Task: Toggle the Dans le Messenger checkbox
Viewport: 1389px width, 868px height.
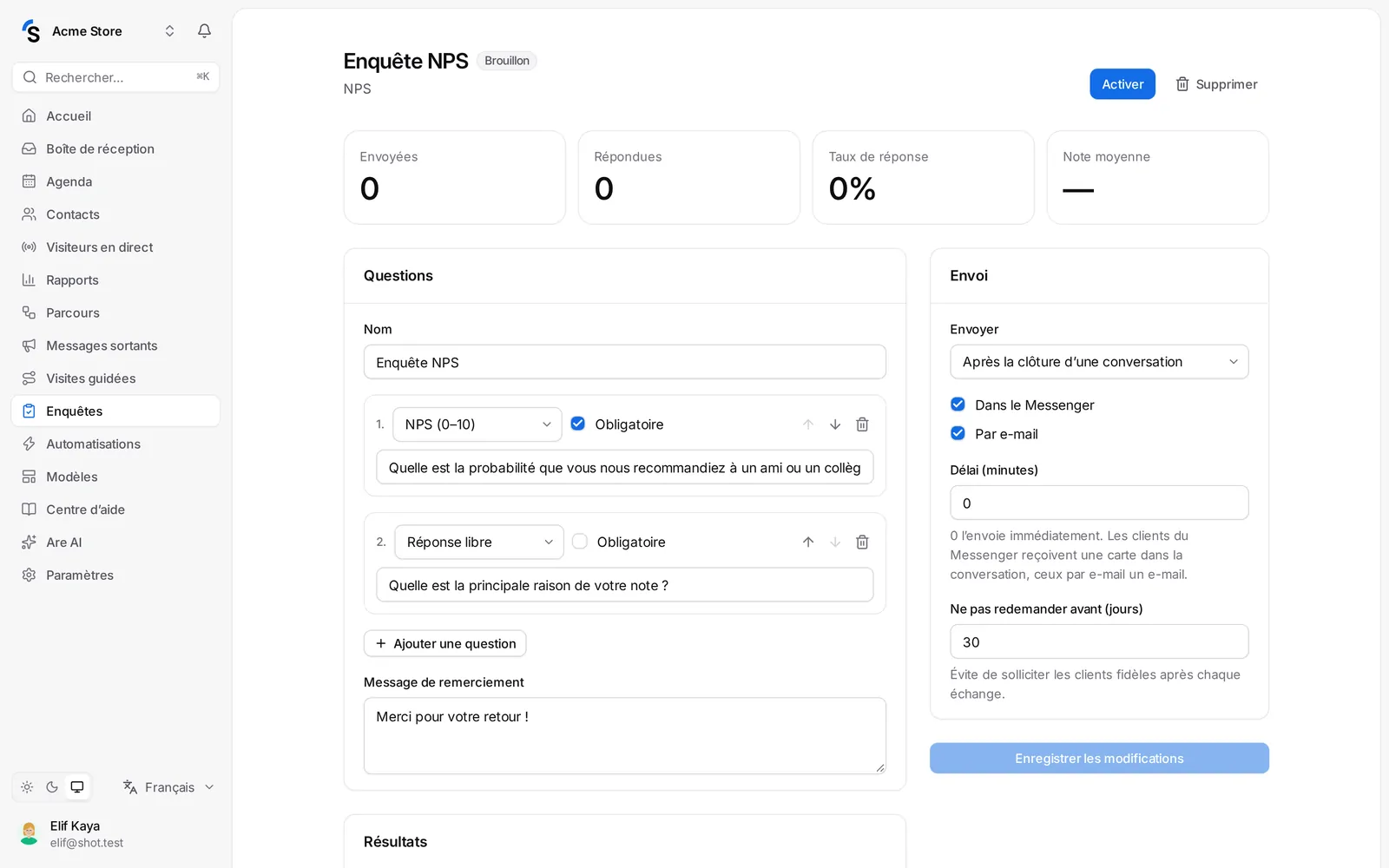Action: coord(958,404)
